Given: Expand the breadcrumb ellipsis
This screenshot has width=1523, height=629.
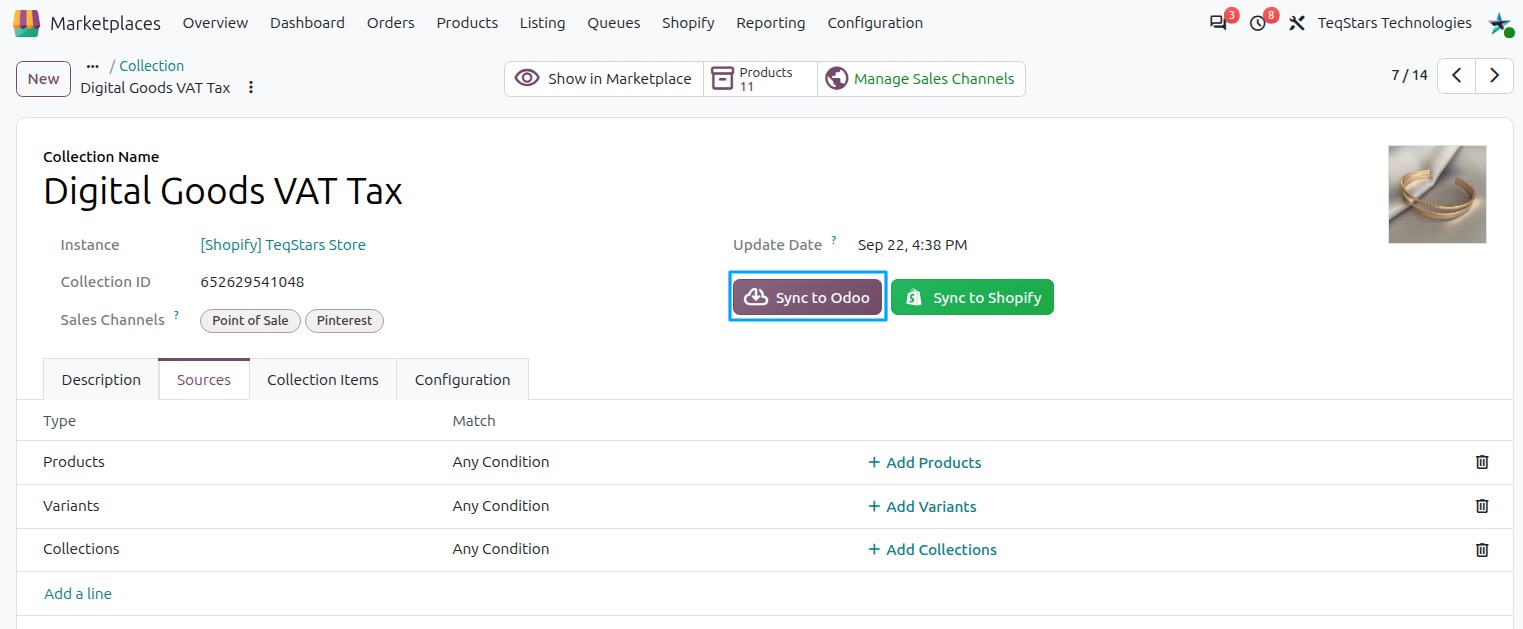Looking at the screenshot, I should 93,66.
